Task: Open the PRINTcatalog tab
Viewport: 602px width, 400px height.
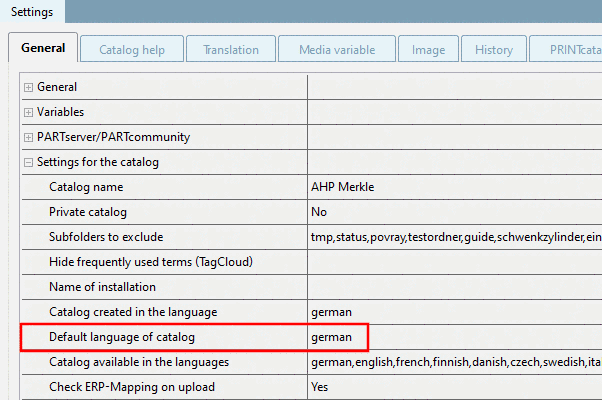Action: click(x=568, y=49)
